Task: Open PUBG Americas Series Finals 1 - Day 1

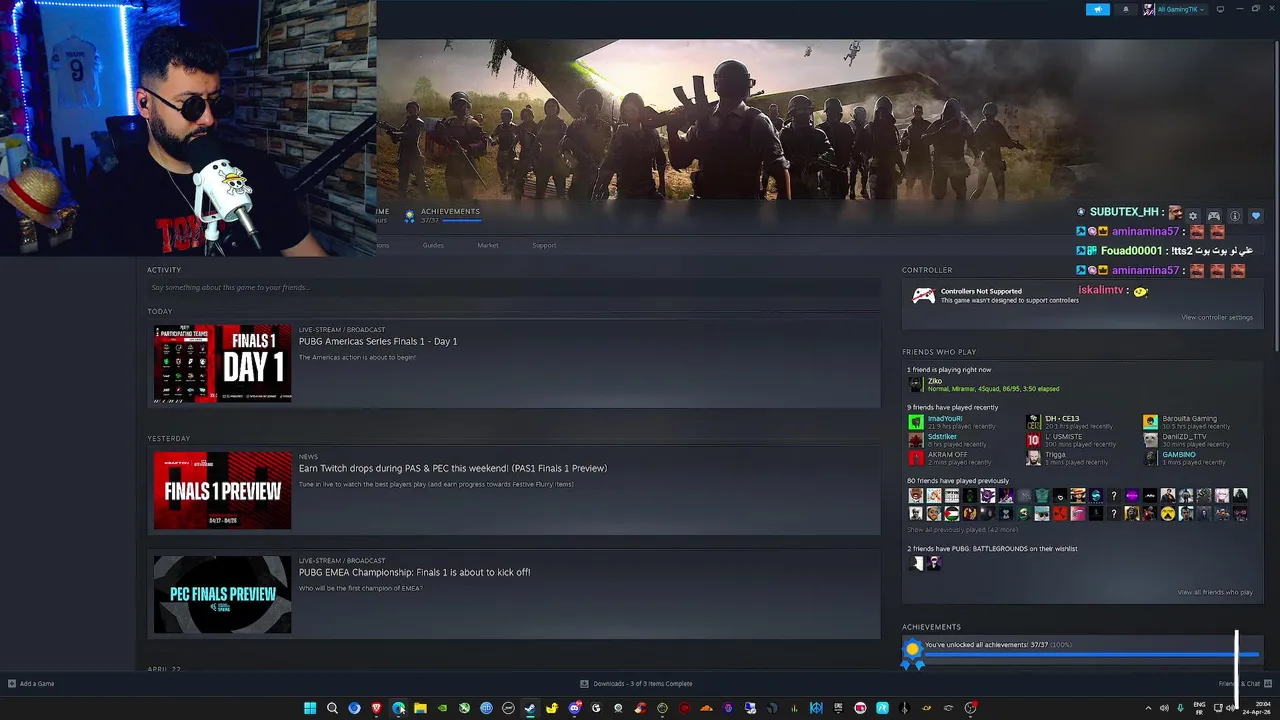Action: click(378, 341)
